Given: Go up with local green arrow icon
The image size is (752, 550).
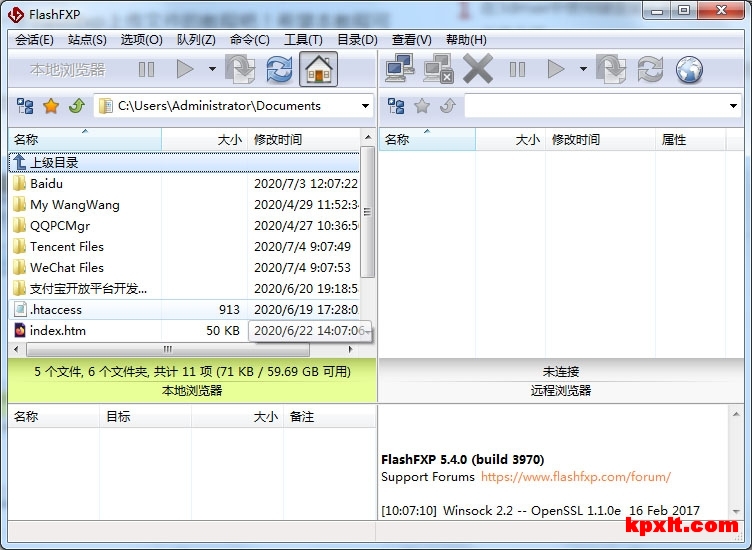Looking at the screenshot, I should coord(76,106).
